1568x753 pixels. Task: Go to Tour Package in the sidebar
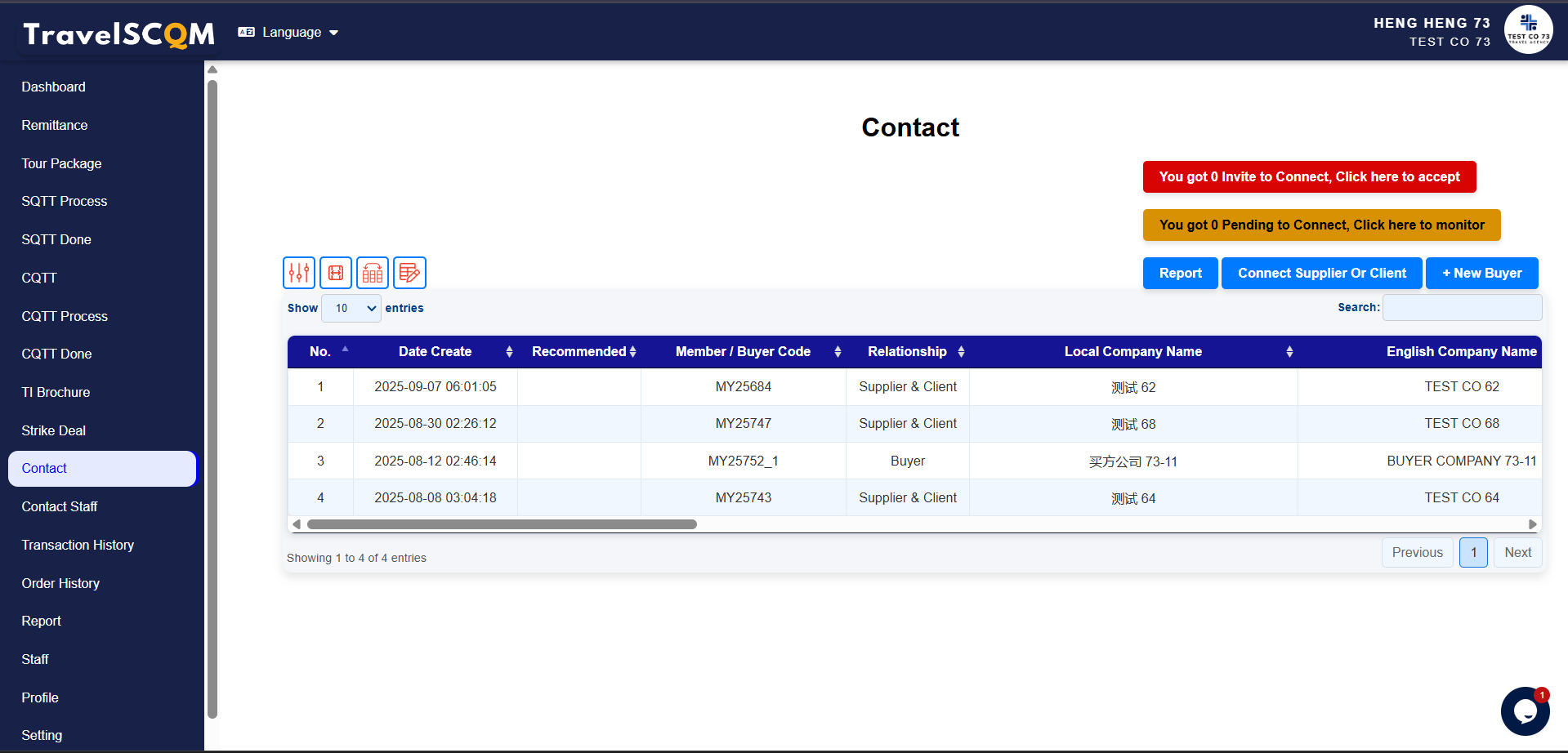[x=61, y=163]
